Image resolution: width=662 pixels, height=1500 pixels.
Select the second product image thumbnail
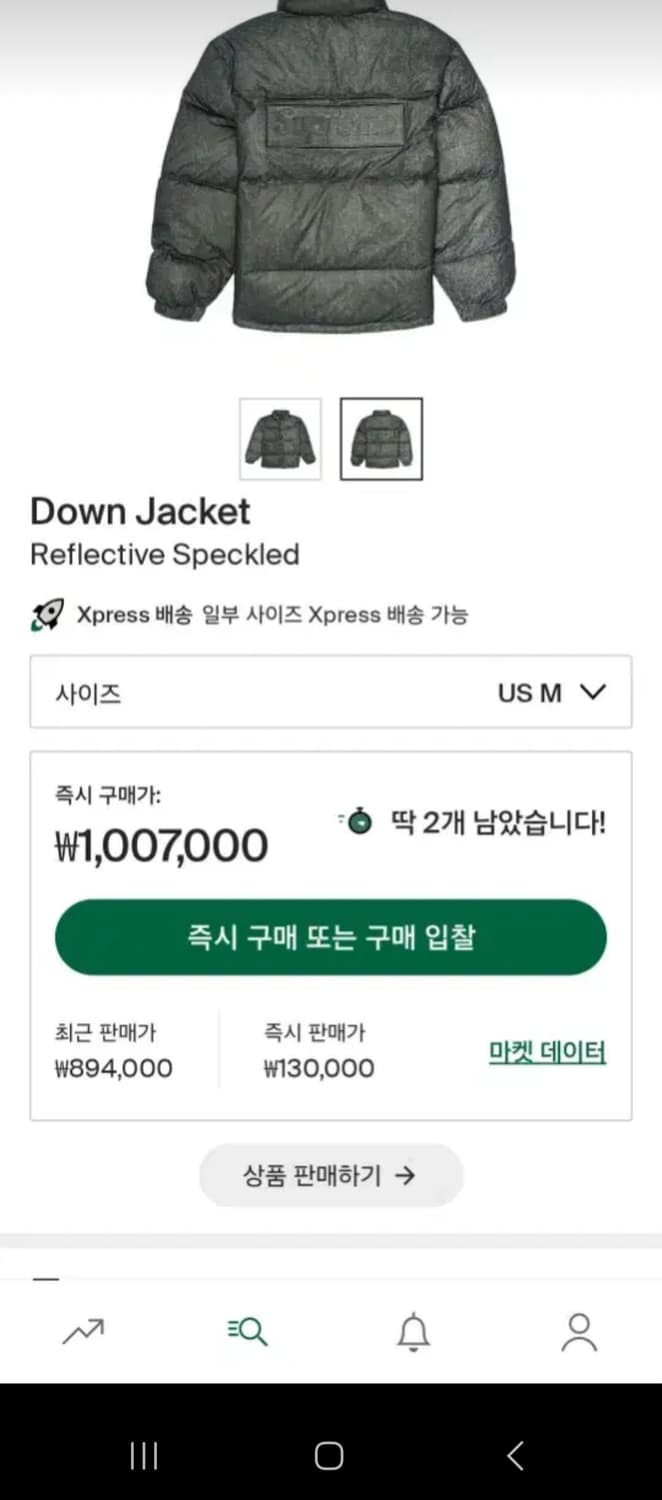[x=381, y=439]
